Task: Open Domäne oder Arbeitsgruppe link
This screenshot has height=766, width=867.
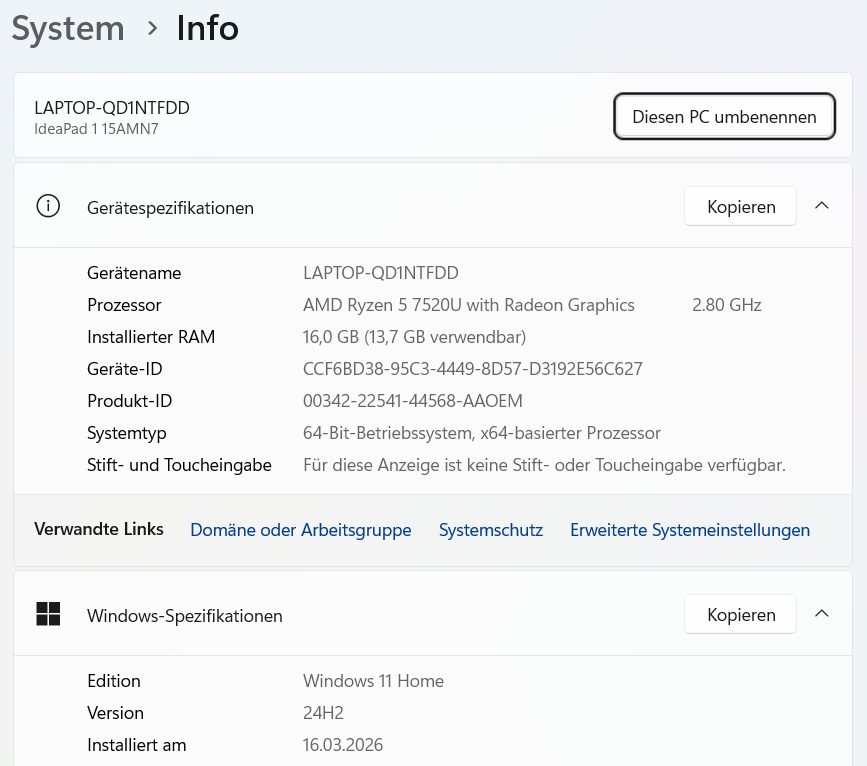Action: [301, 530]
